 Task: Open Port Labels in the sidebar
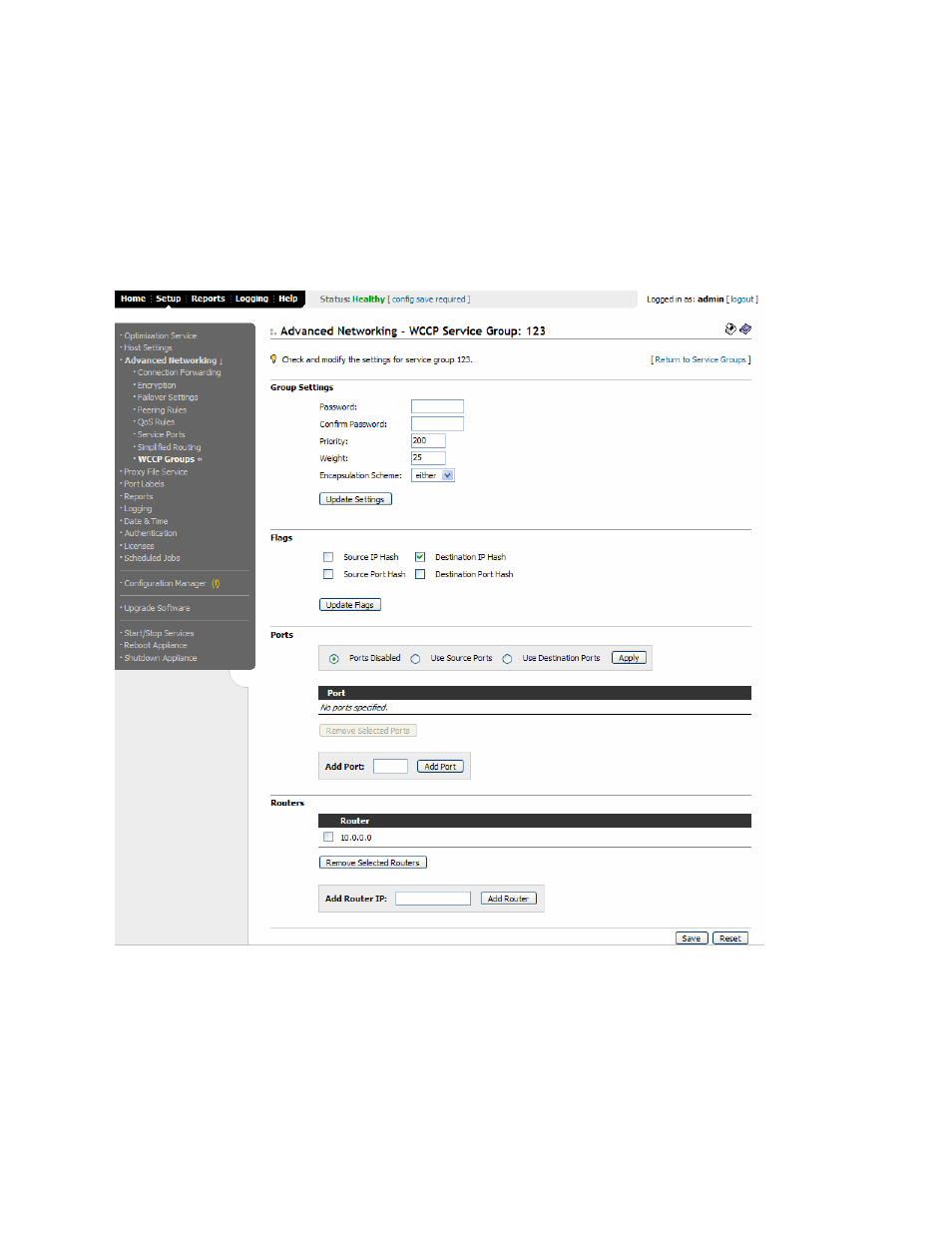tap(144, 484)
